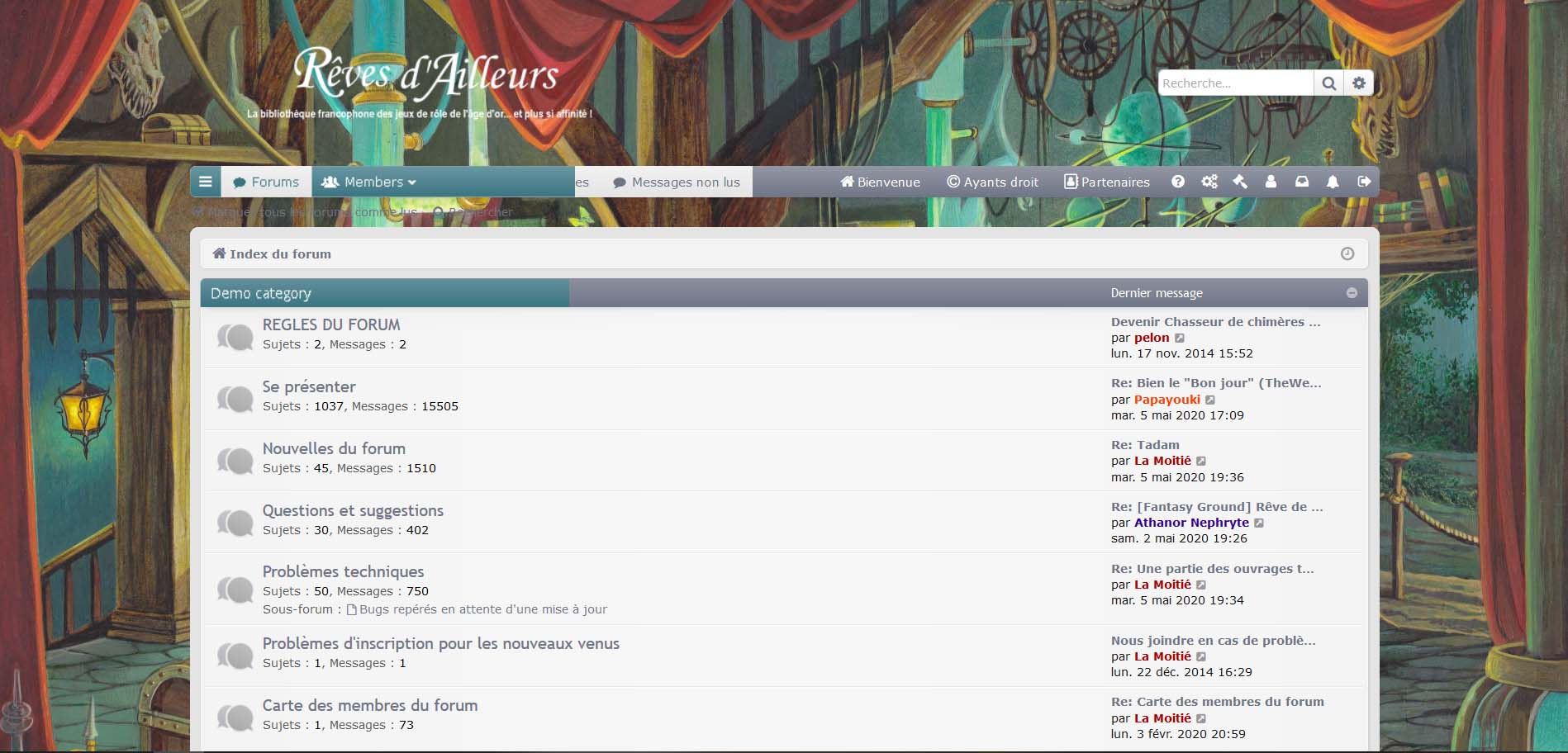Click Nouvelles du forum status icon
Viewport: 1568px width, 753px height.
point(235,461)
